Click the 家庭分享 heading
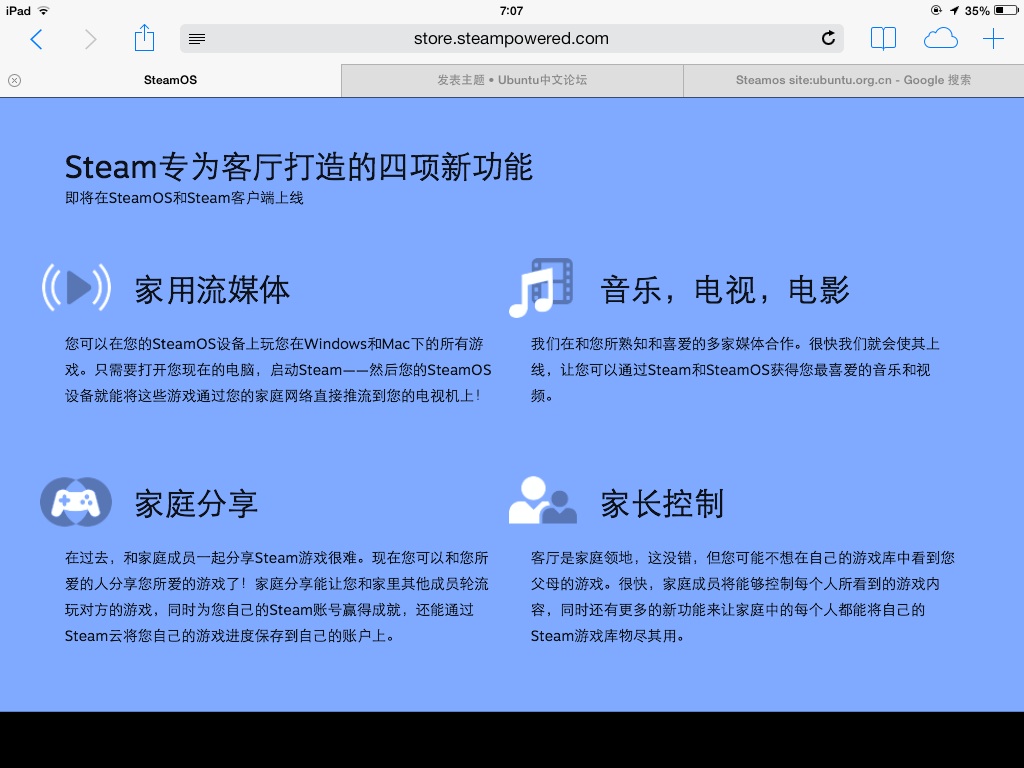Image resolution: width=1024 pixels, height=768 pixels. coord(196,504)
